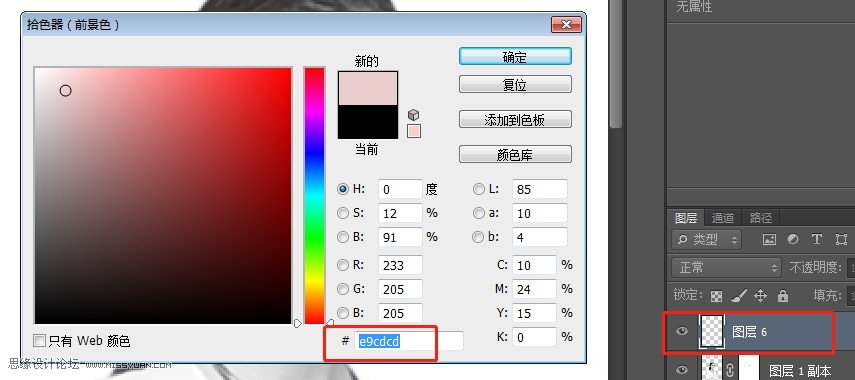
Task: Click the S value field showing 12
Action: [x=400, y=213]
